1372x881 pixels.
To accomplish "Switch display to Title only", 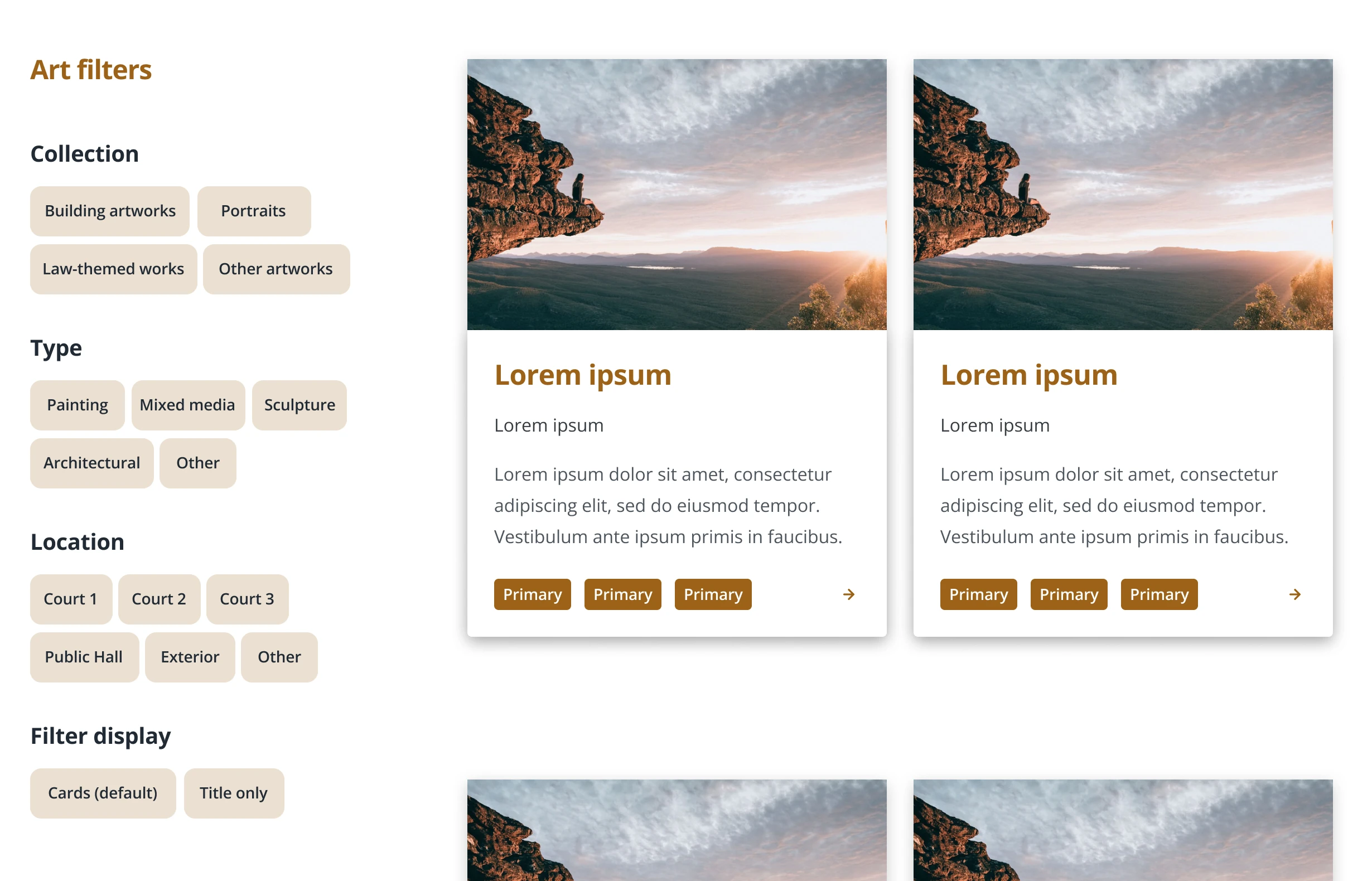I will click(x=234, y=793).
